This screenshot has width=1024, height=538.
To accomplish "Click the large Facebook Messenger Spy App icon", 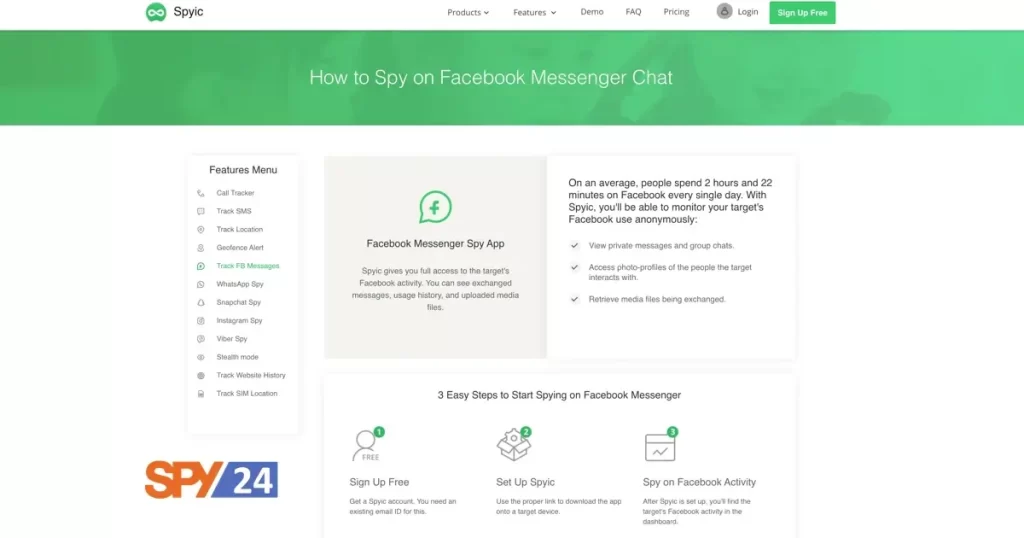I will [435, 207].
